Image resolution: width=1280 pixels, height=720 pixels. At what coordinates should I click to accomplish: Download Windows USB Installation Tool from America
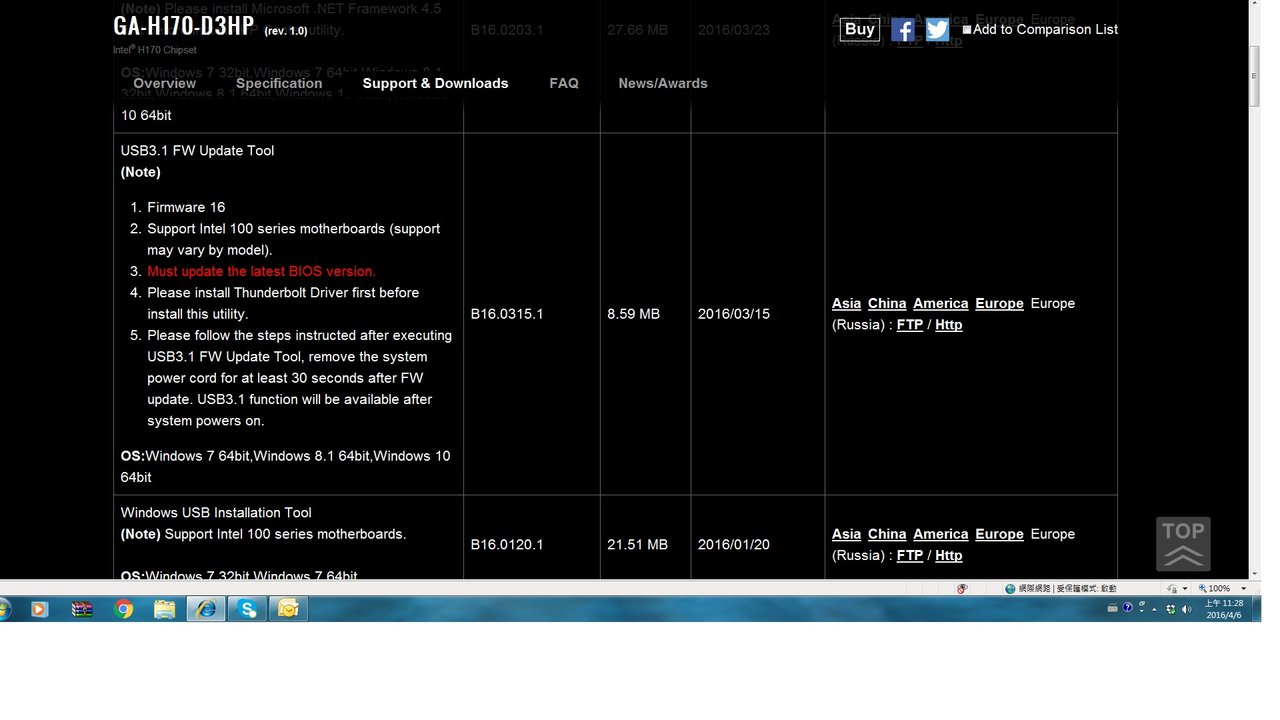click(940, 534)
